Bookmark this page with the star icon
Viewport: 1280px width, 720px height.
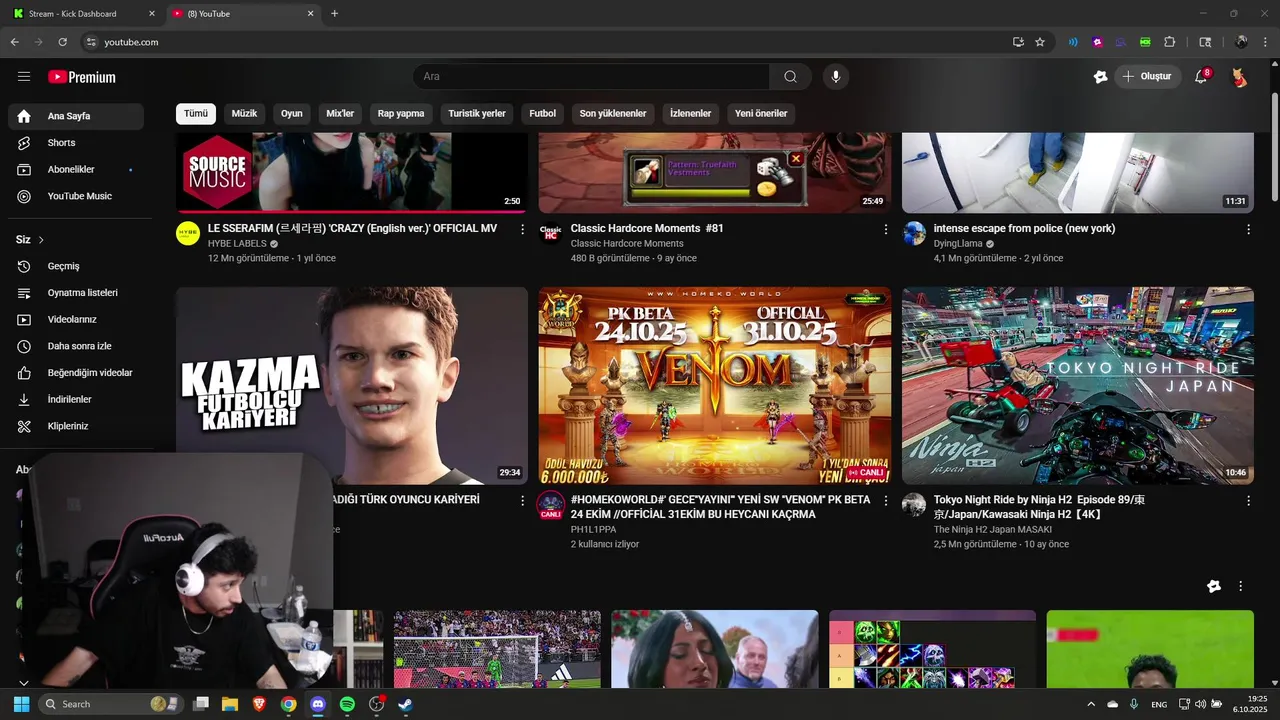[1040, 42]
